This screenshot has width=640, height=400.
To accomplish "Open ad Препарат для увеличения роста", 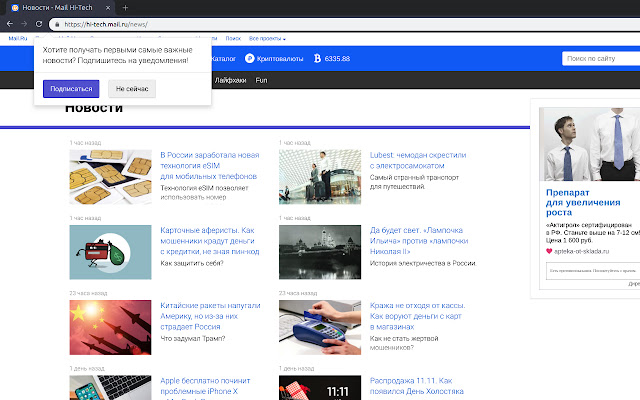I will [583, 202].
